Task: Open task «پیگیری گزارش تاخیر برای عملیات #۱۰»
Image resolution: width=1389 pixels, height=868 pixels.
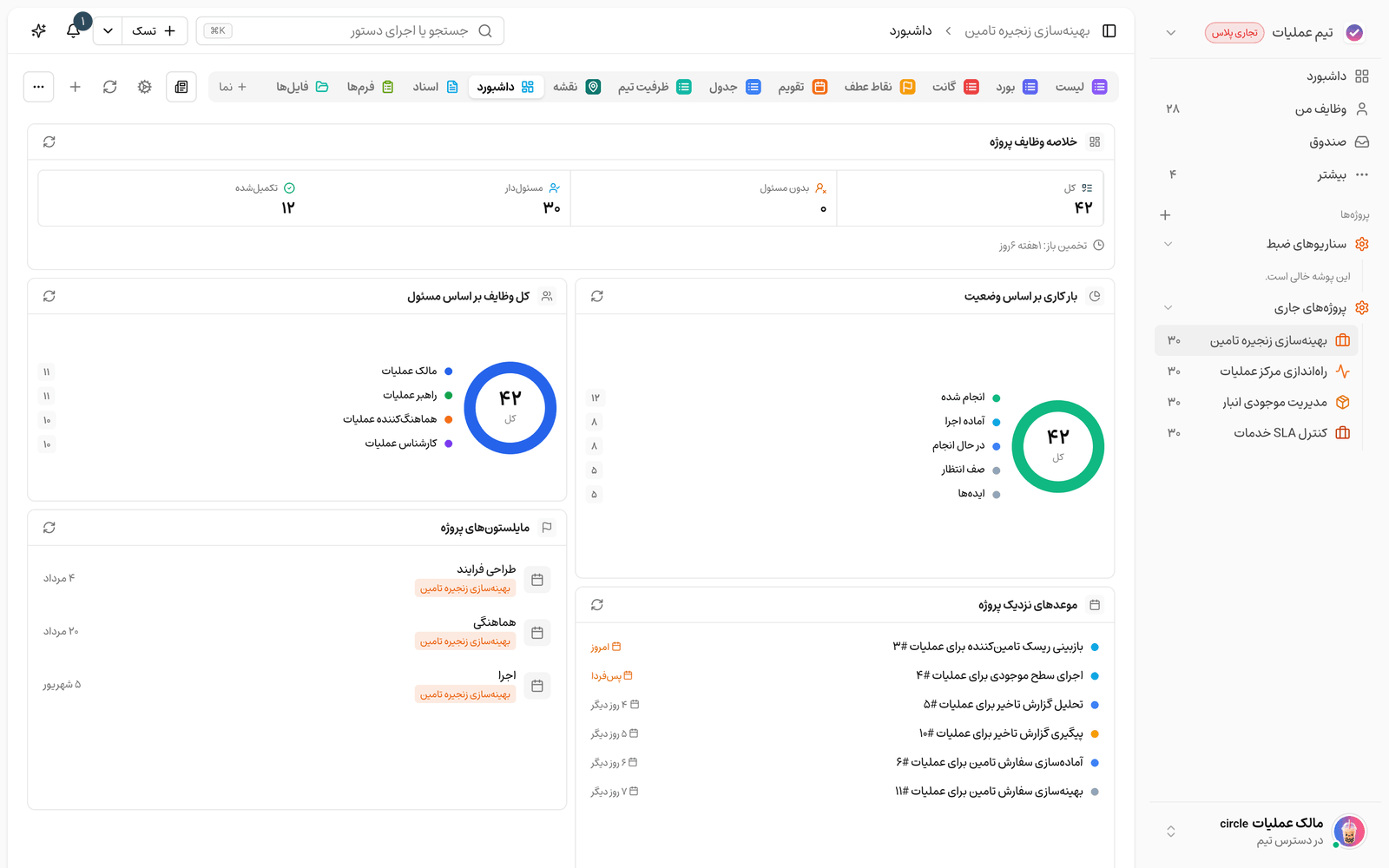Action: pyautogui.click(x=1001, y=733)
